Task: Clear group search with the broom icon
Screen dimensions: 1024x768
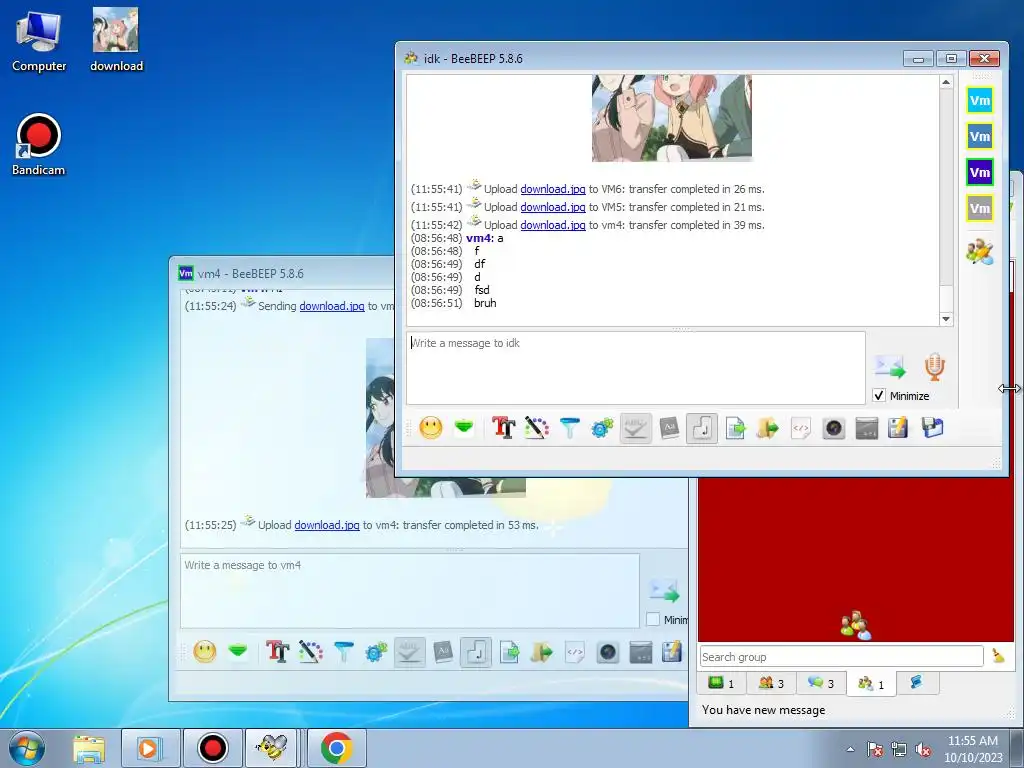Action: pyautogui.click(x=998, y=656)
